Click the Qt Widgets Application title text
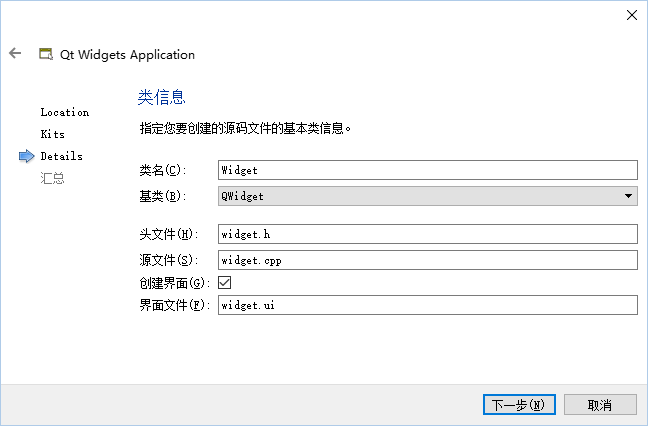 pos(127,55)
